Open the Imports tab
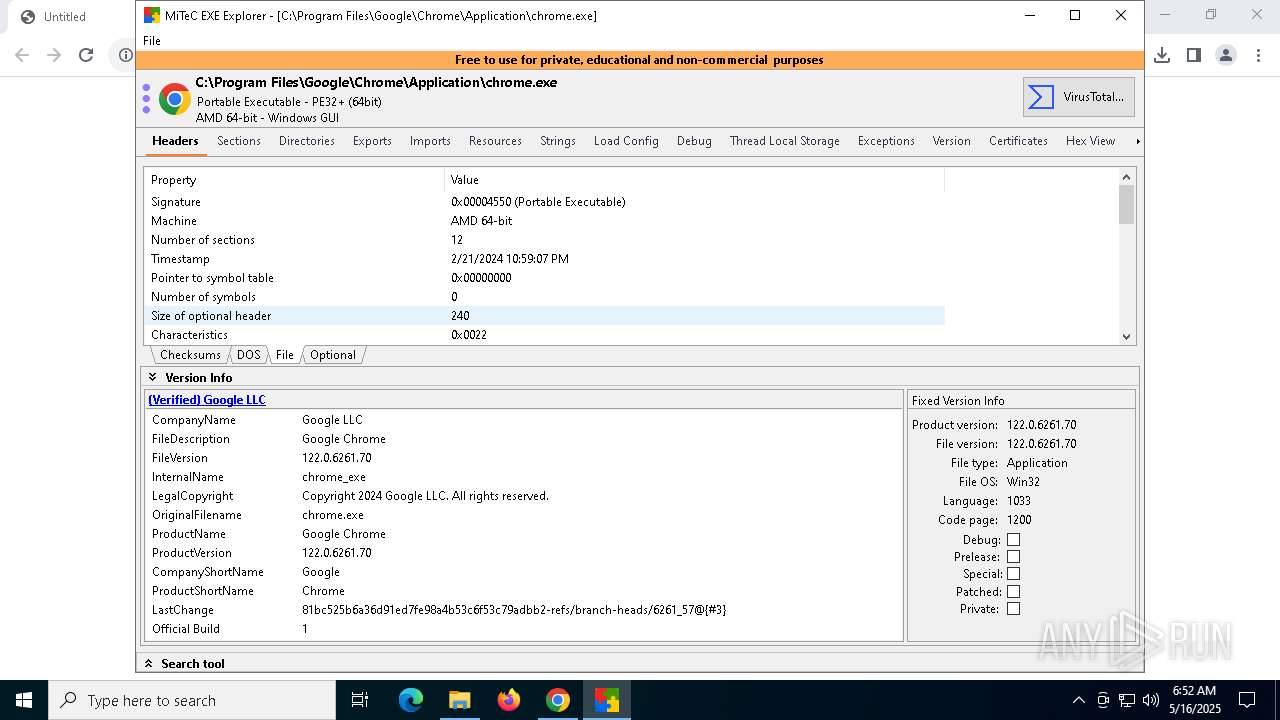 430,141
